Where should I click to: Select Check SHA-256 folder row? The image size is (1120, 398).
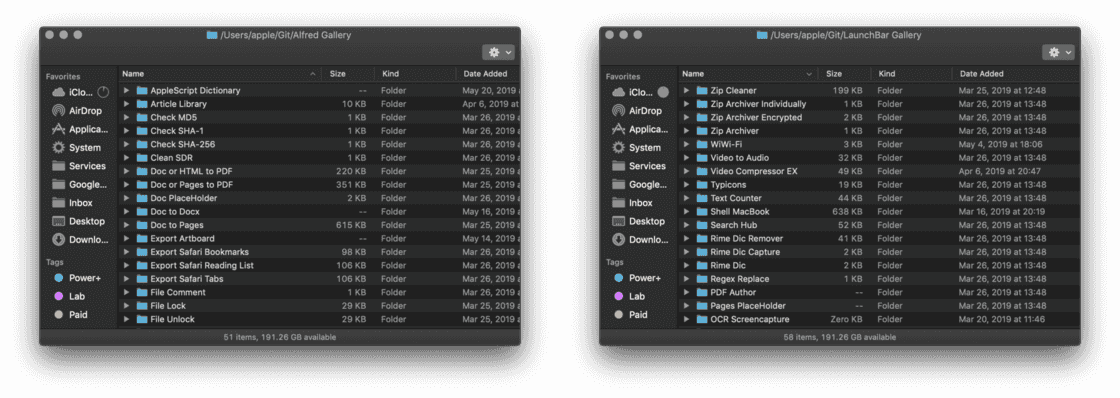[319, 144]
